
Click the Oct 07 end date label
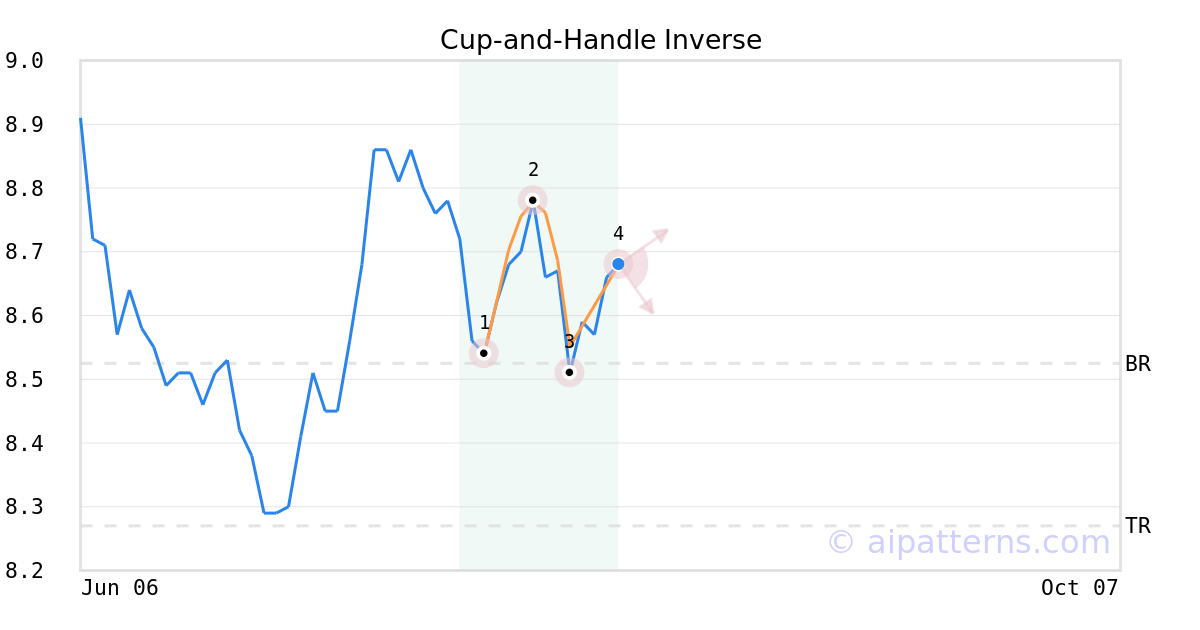tap(1079, 588)
